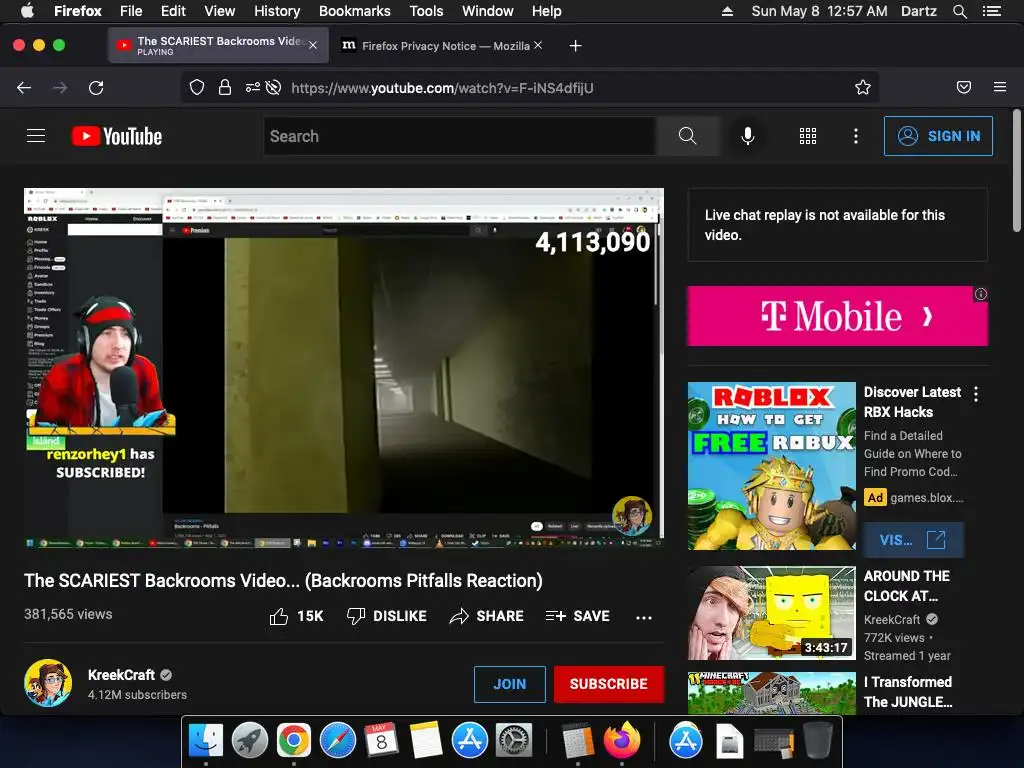
Task: Save the video to a playlist
Action: [x=577, y=616]
